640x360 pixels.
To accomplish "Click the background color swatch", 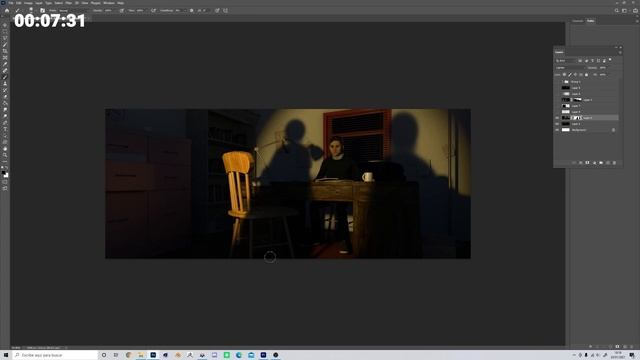I will 6,176.
